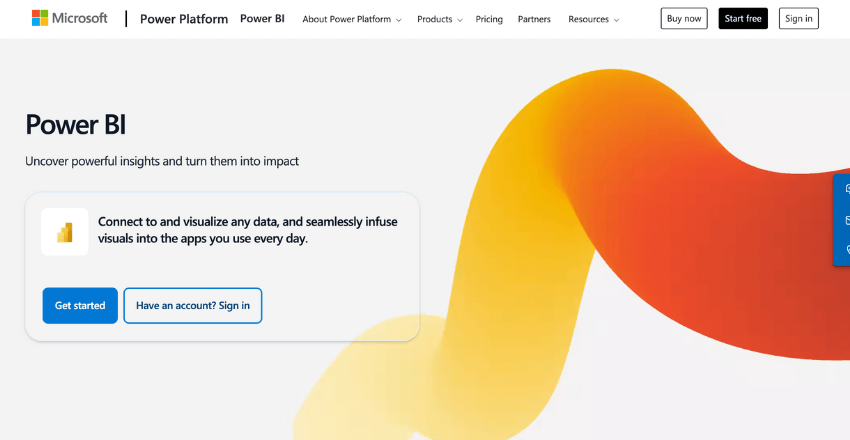This screenshot has width=850, height=440.
Task: Click Sign in at top right
Action: pyautogui.click(x=798, y=19)
